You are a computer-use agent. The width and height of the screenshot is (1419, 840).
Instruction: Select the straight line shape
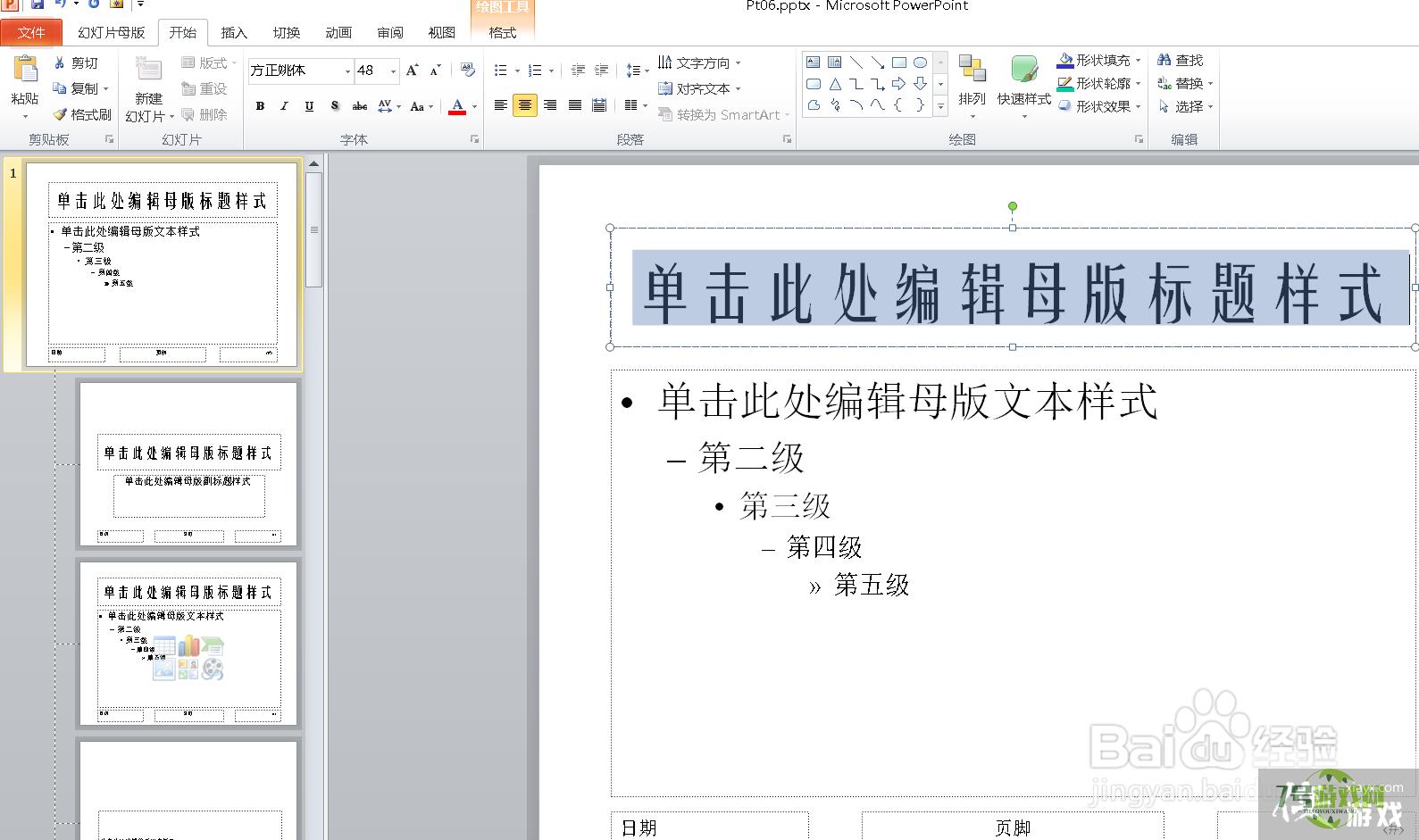click(856, 62)
